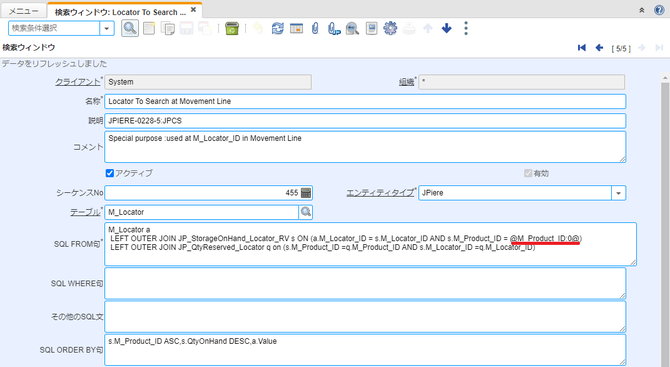Click the クライアント label link
This screenshot has height=367, width=670.
click(77, 82)
